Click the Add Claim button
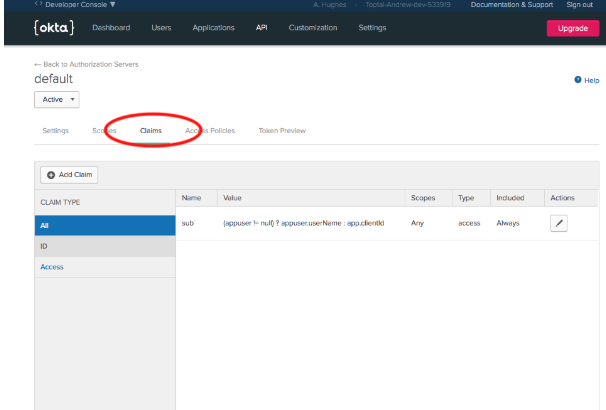Screen dimensions: 606x410 69,174
